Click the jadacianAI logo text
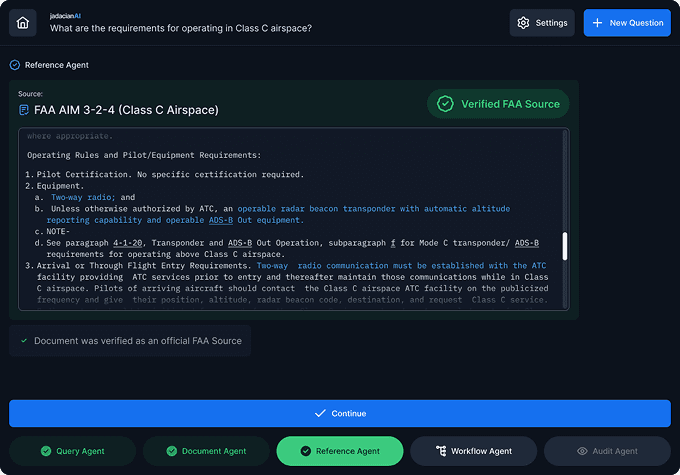Image resolution: width=680 pixels, height=475 pixels. click(65, 16)
